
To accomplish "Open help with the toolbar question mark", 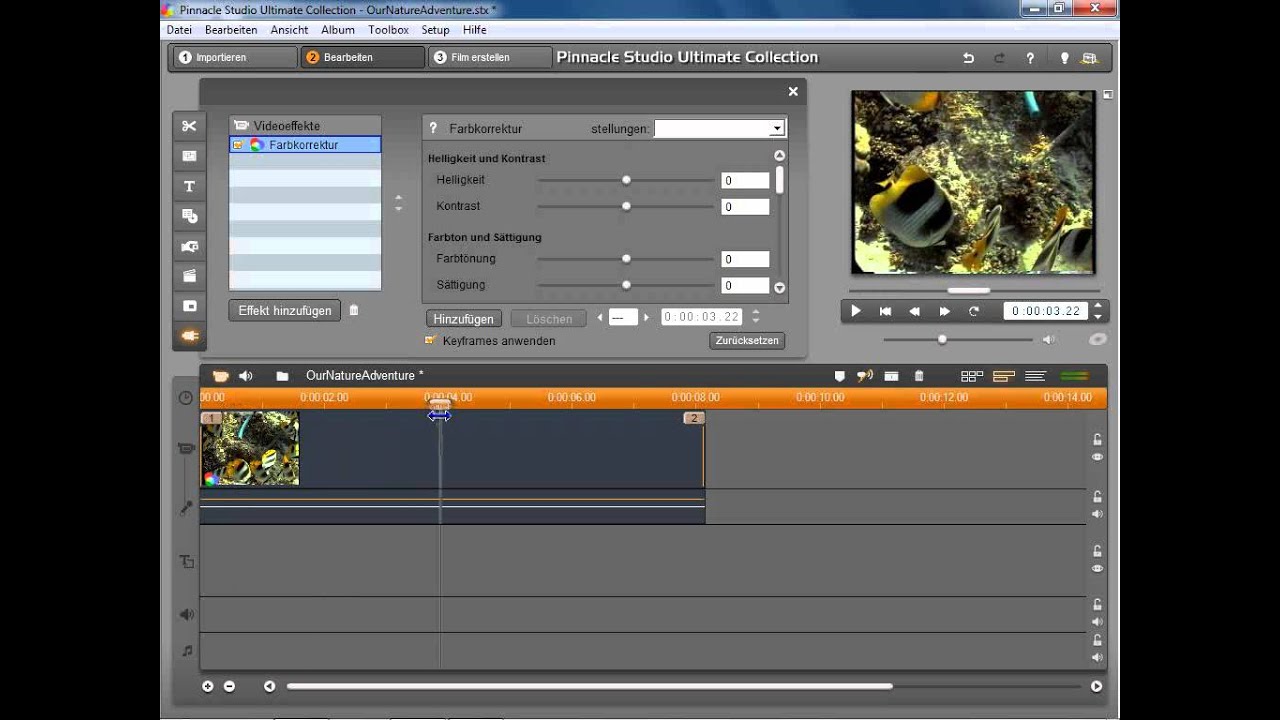I will point(1030,58).
